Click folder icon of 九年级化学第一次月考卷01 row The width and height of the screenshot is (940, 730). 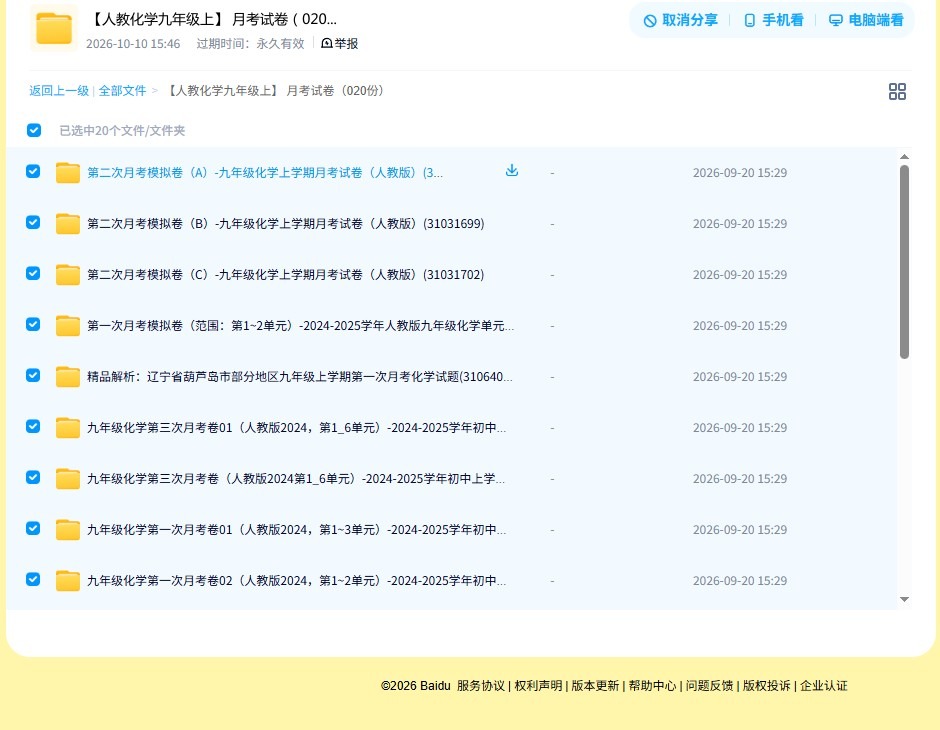pos(68,529)
